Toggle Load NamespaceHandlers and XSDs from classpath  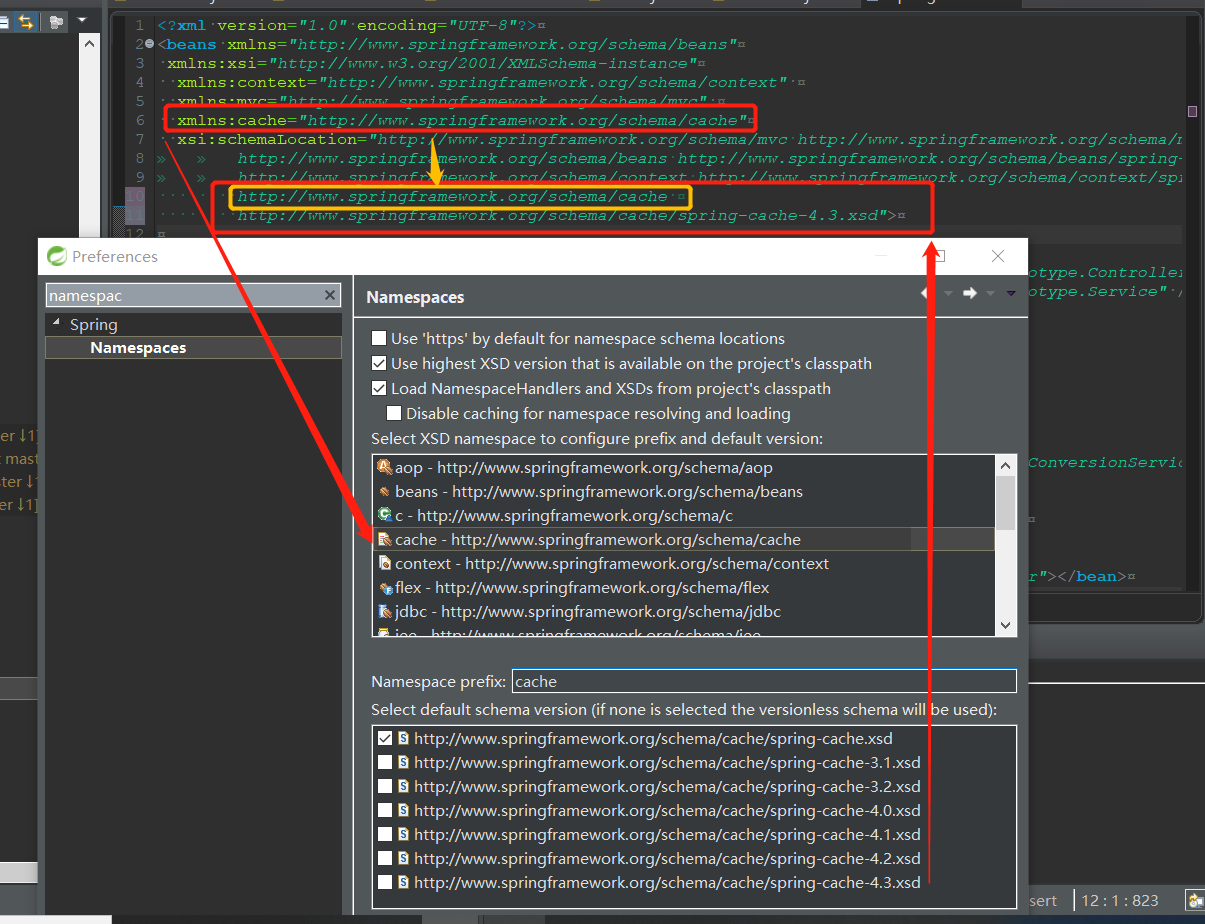pyautogui.click(x=379, y=388)
